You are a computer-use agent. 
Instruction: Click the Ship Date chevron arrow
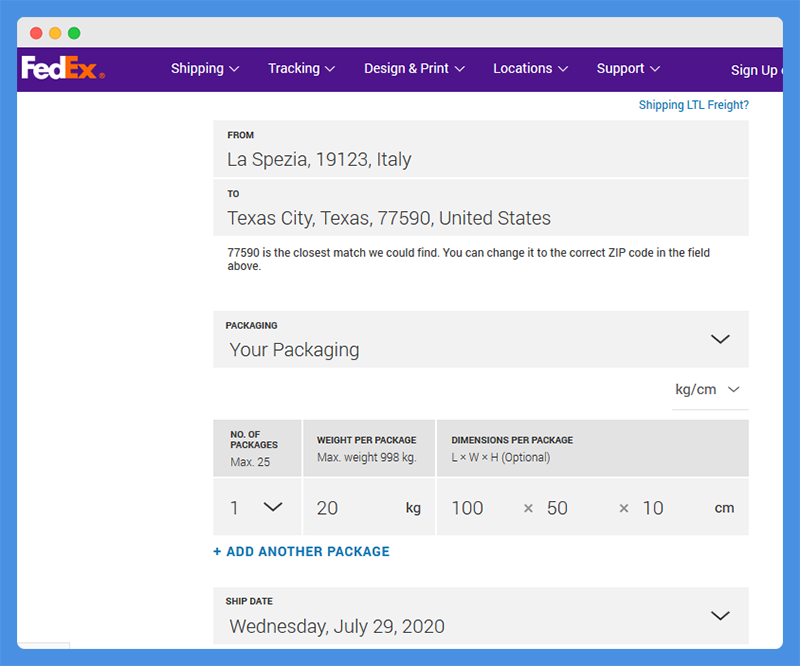pos(720,615)
